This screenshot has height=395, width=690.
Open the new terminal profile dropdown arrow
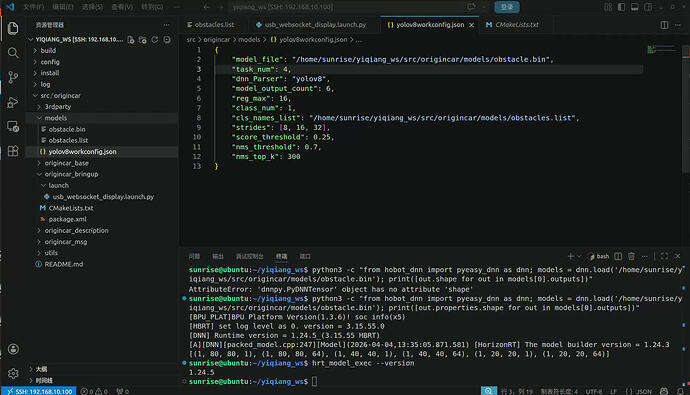coord(579,256)
